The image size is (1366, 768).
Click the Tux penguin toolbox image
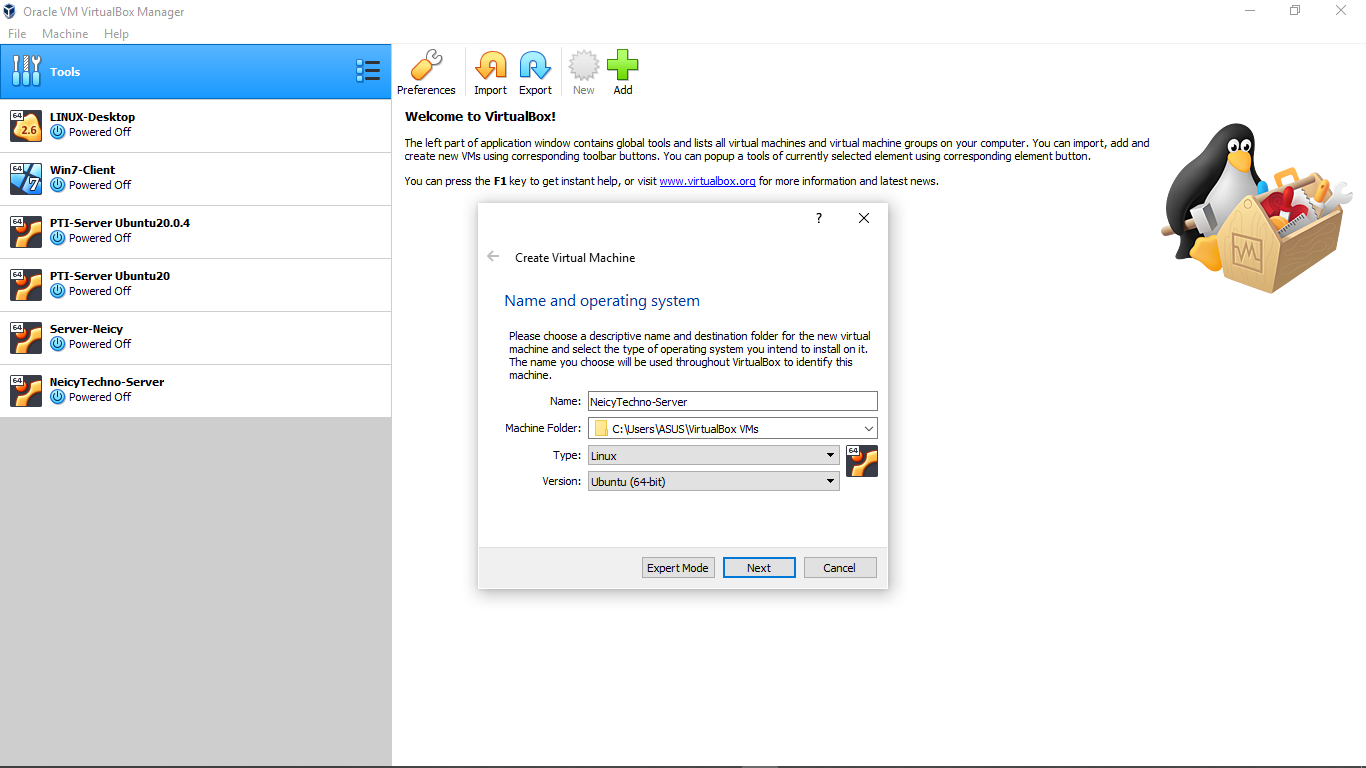pyautogui.click(x=1256, y=208)
